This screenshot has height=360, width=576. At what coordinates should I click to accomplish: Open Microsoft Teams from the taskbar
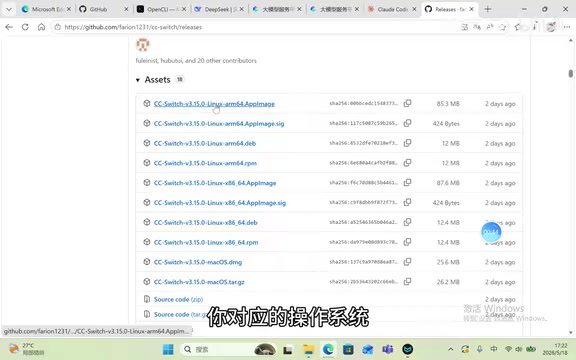click(388, 349)
